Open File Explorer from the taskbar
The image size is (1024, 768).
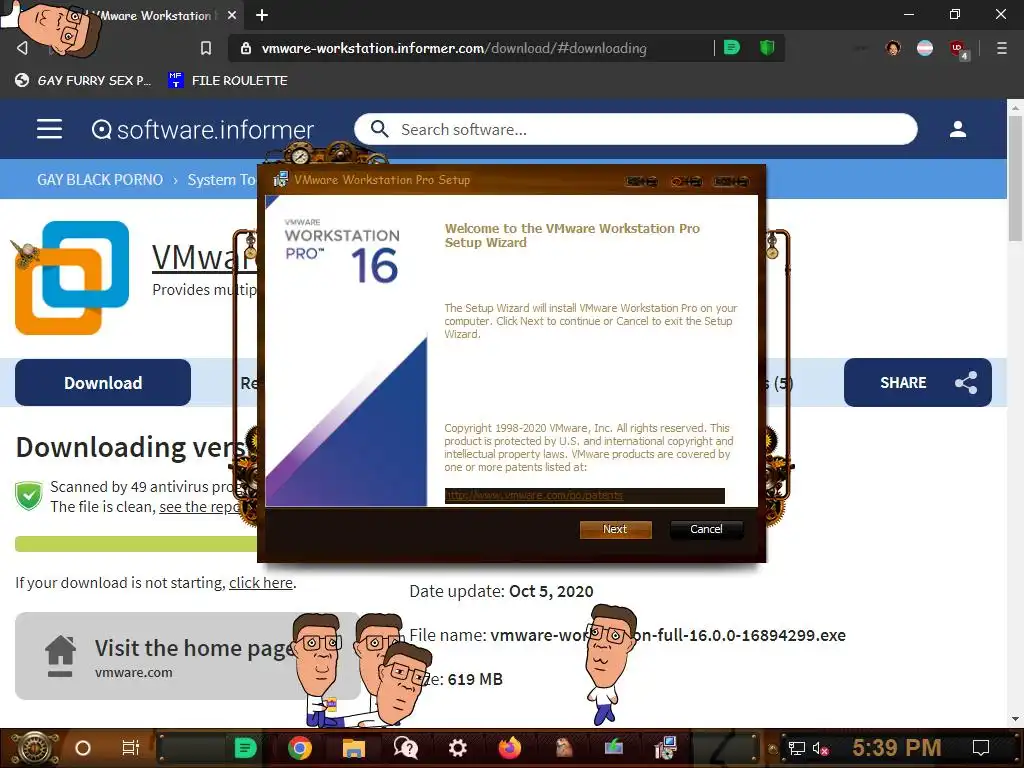(353, 748)
